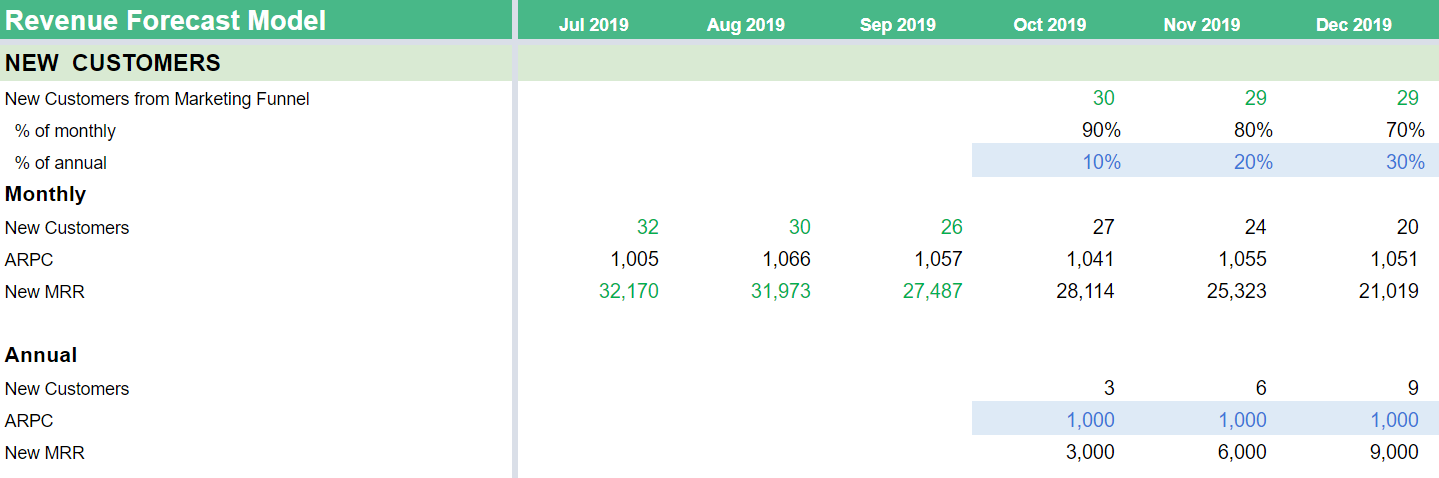Image resolution: width=1439 pixels, height=478 pixels.
Task: Click the Annual ARPC input for Oct 2019
Action: (1089, 420)
